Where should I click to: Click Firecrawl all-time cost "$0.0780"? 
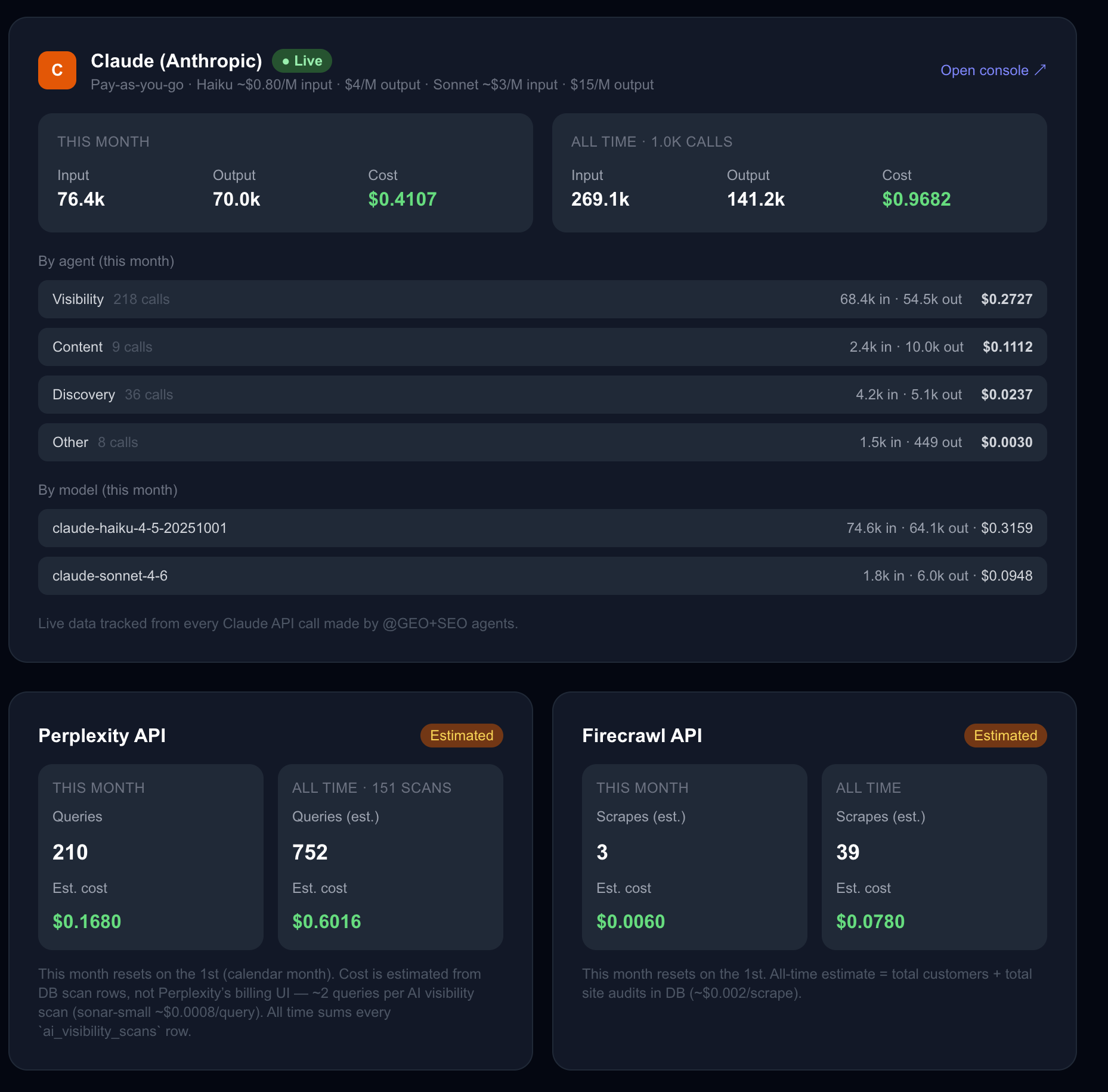pyautogui.click(x=871, y=922)
